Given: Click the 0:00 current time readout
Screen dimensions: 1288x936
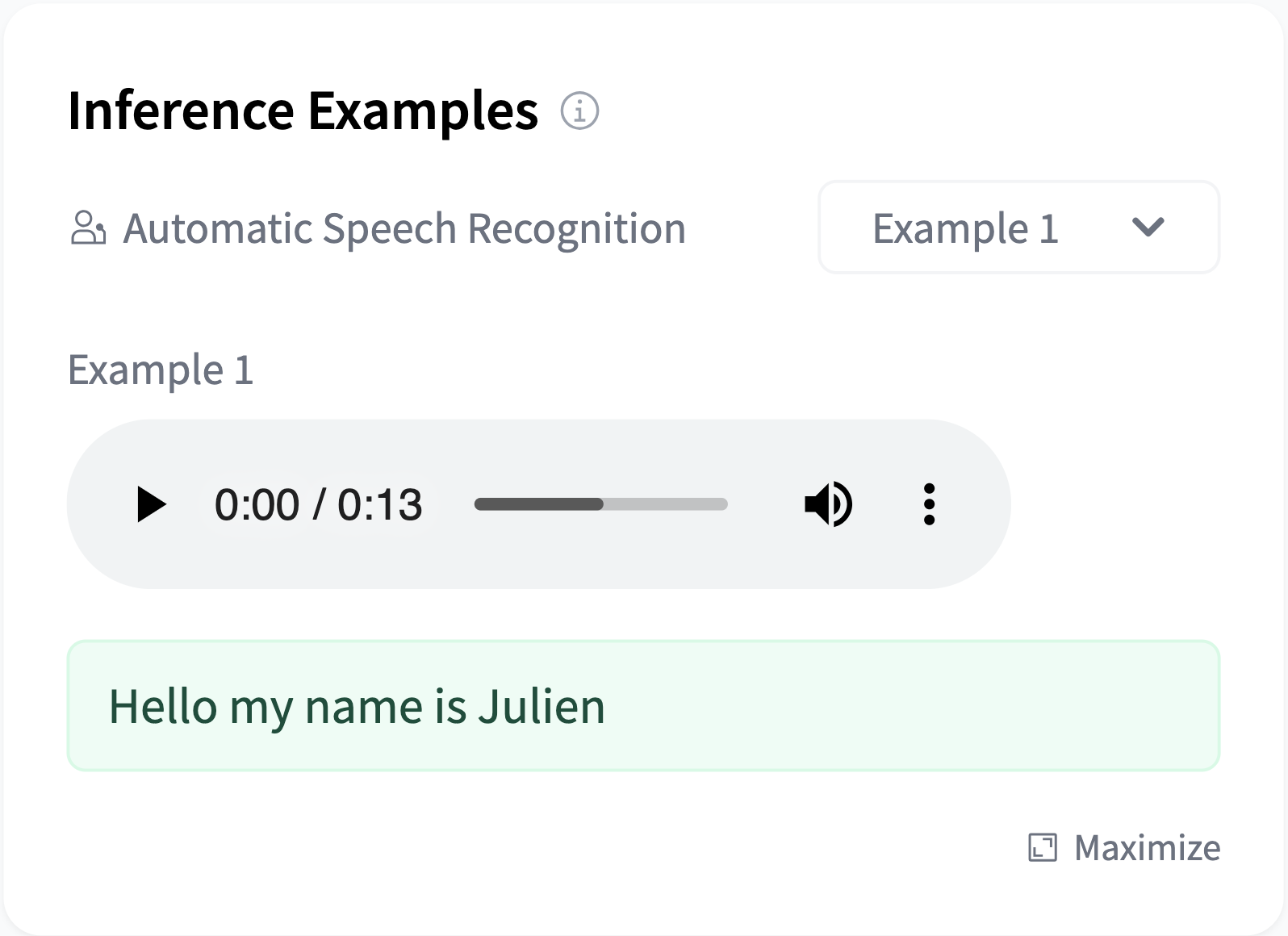Looking at the screenshot, I should [x=257, y=505].
